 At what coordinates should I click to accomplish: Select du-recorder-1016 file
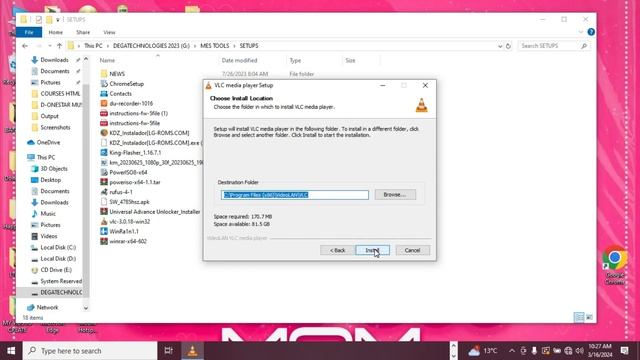point(131,103)
